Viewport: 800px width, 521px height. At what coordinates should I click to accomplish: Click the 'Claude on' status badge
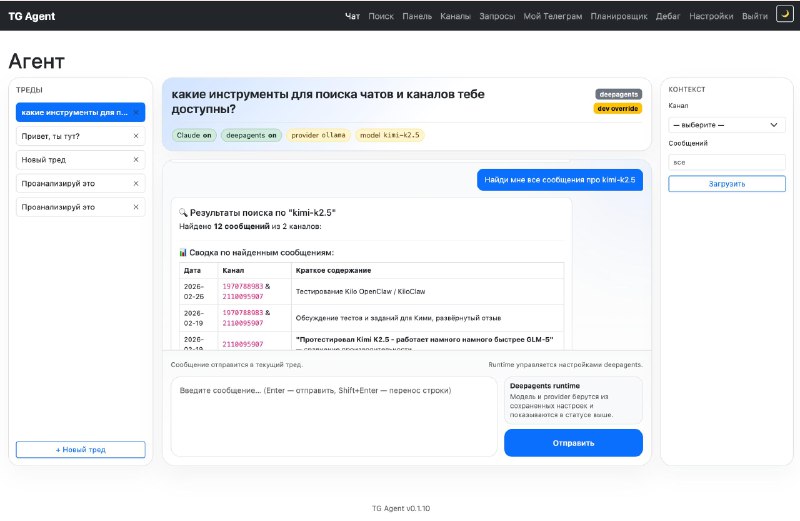[x=194, y=135]
